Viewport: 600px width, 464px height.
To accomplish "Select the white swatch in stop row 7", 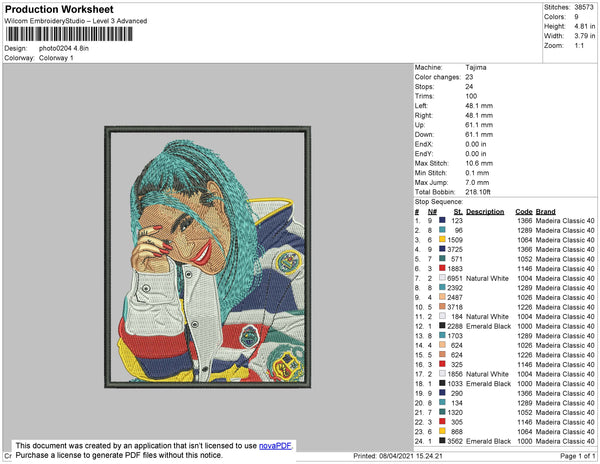I will coord(442,278).
